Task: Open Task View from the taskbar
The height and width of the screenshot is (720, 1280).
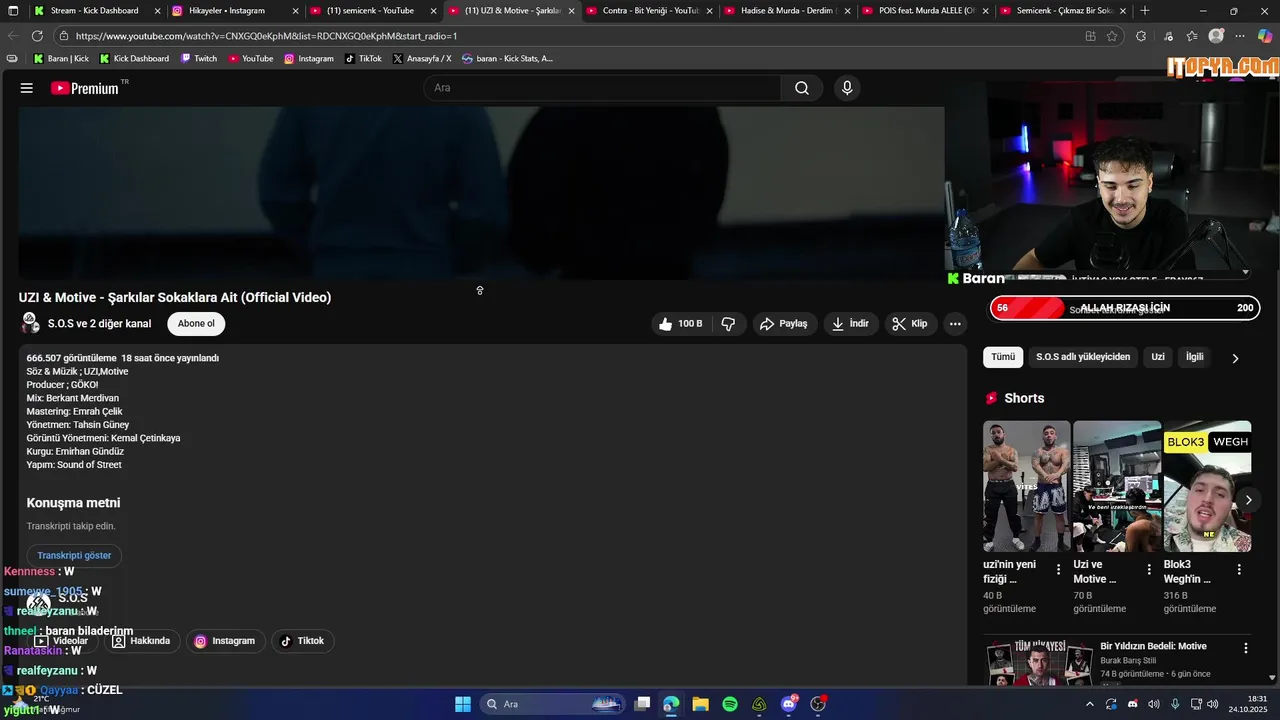Action: [643, 704]
